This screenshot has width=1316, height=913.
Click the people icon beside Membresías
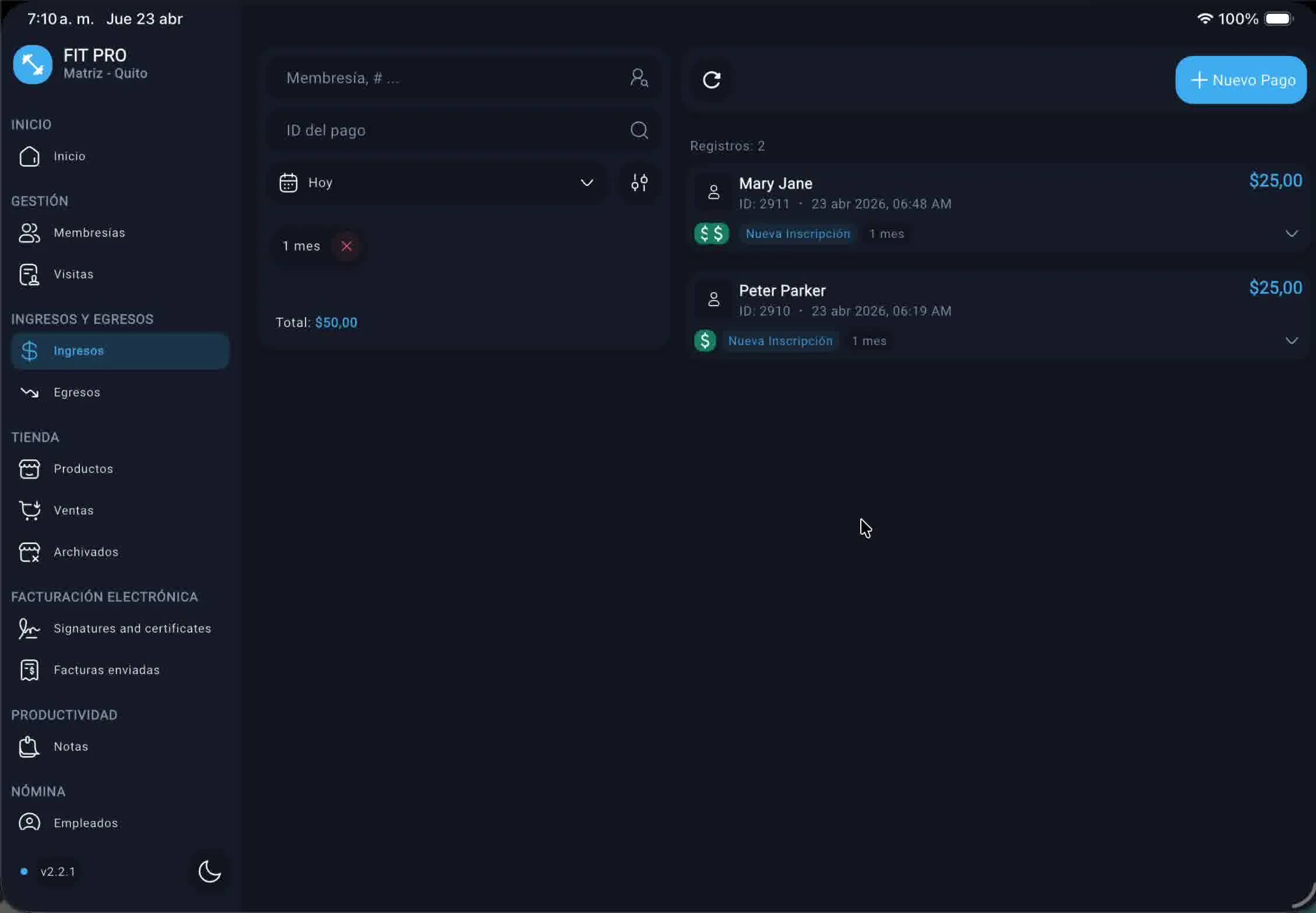point(29,233)
